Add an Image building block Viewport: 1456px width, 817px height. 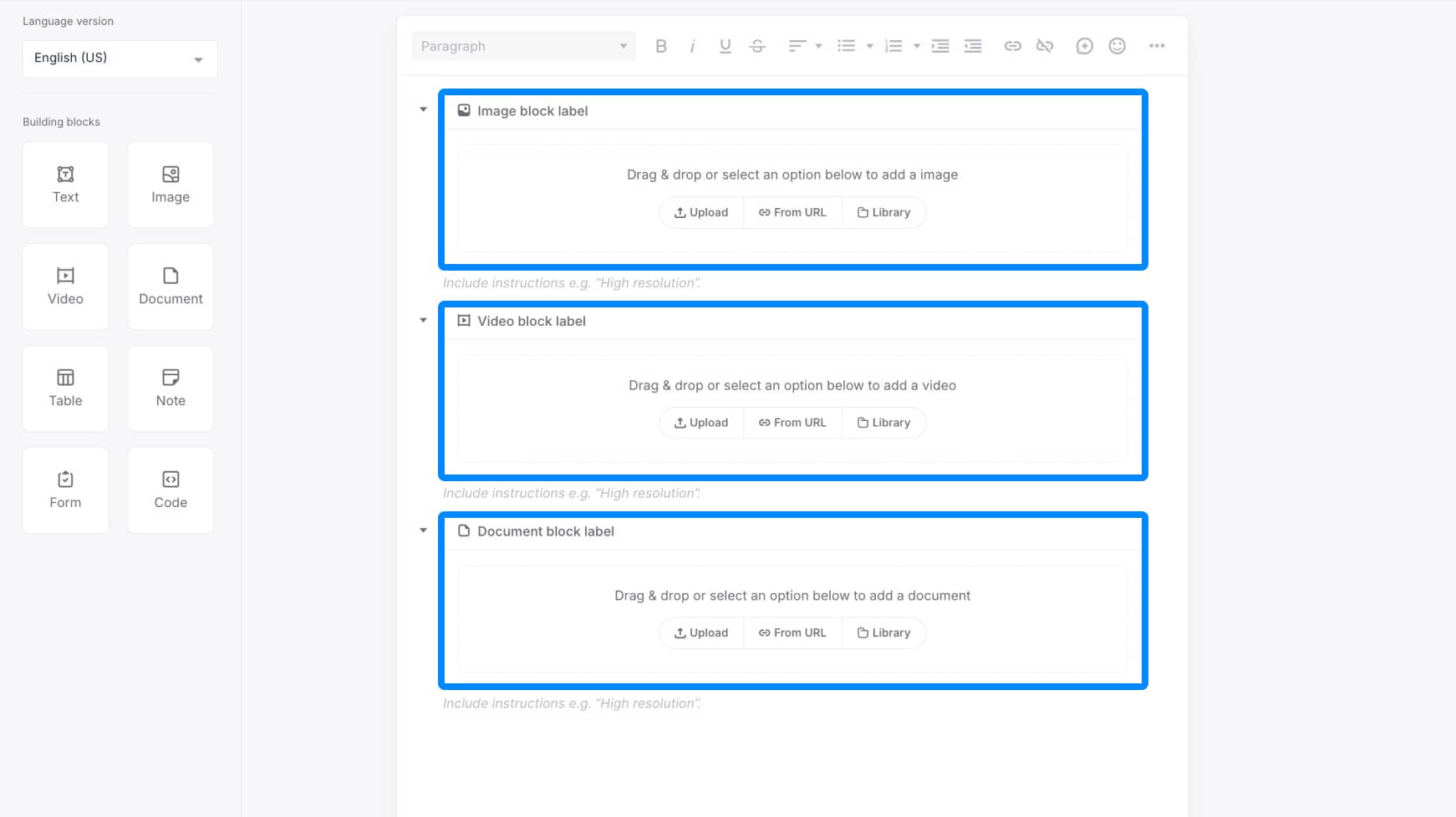point(171,185)
